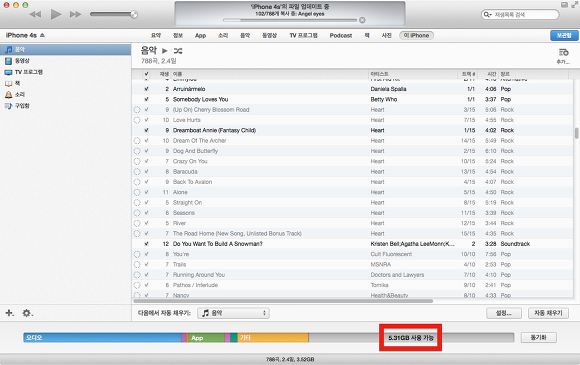Switch to the 동영상 tab in top bar
Screen dimensions: 580x365
269,36
